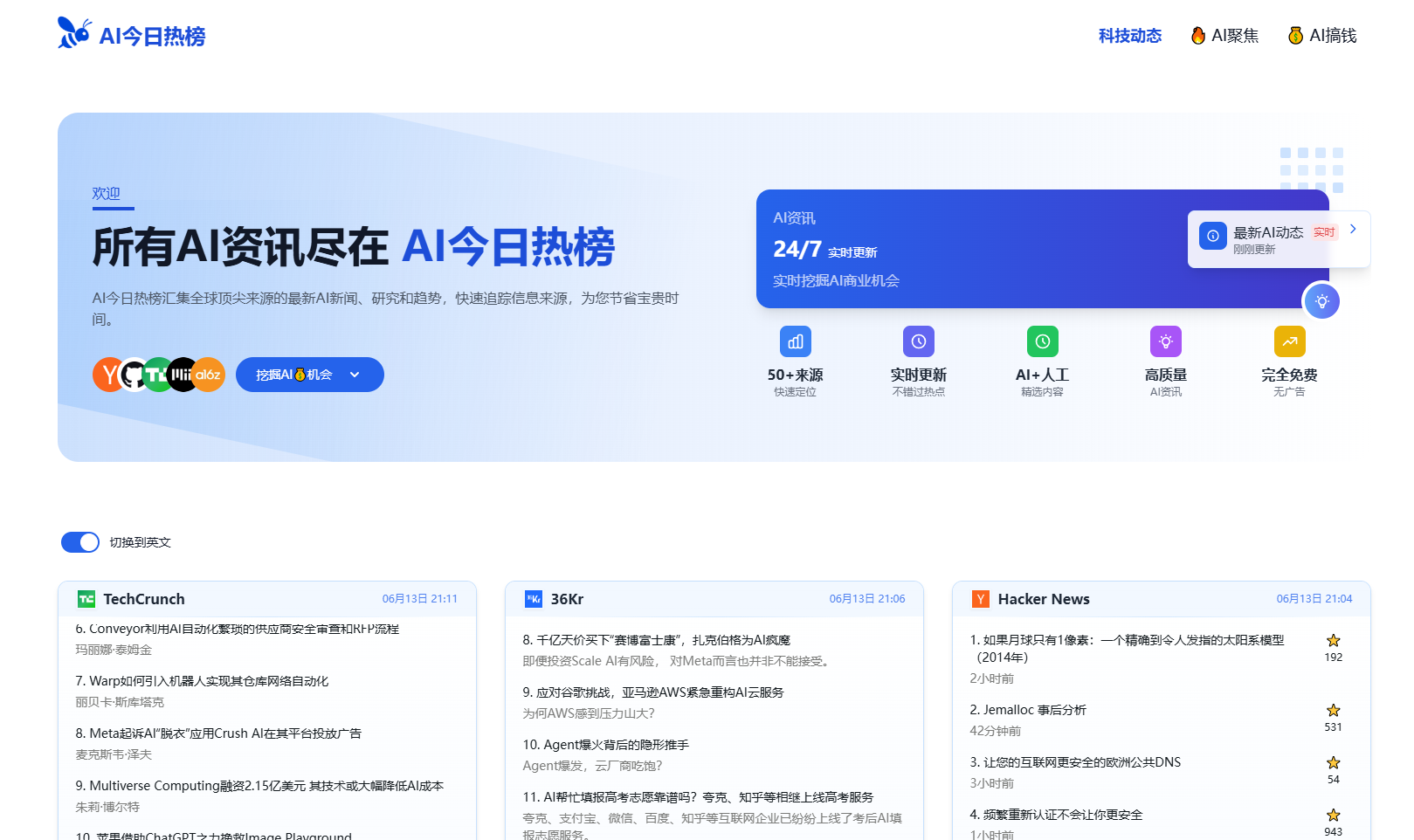Click the author name 玛丽娜·泰姆金

pyautogui.click(x=114, y=650)
